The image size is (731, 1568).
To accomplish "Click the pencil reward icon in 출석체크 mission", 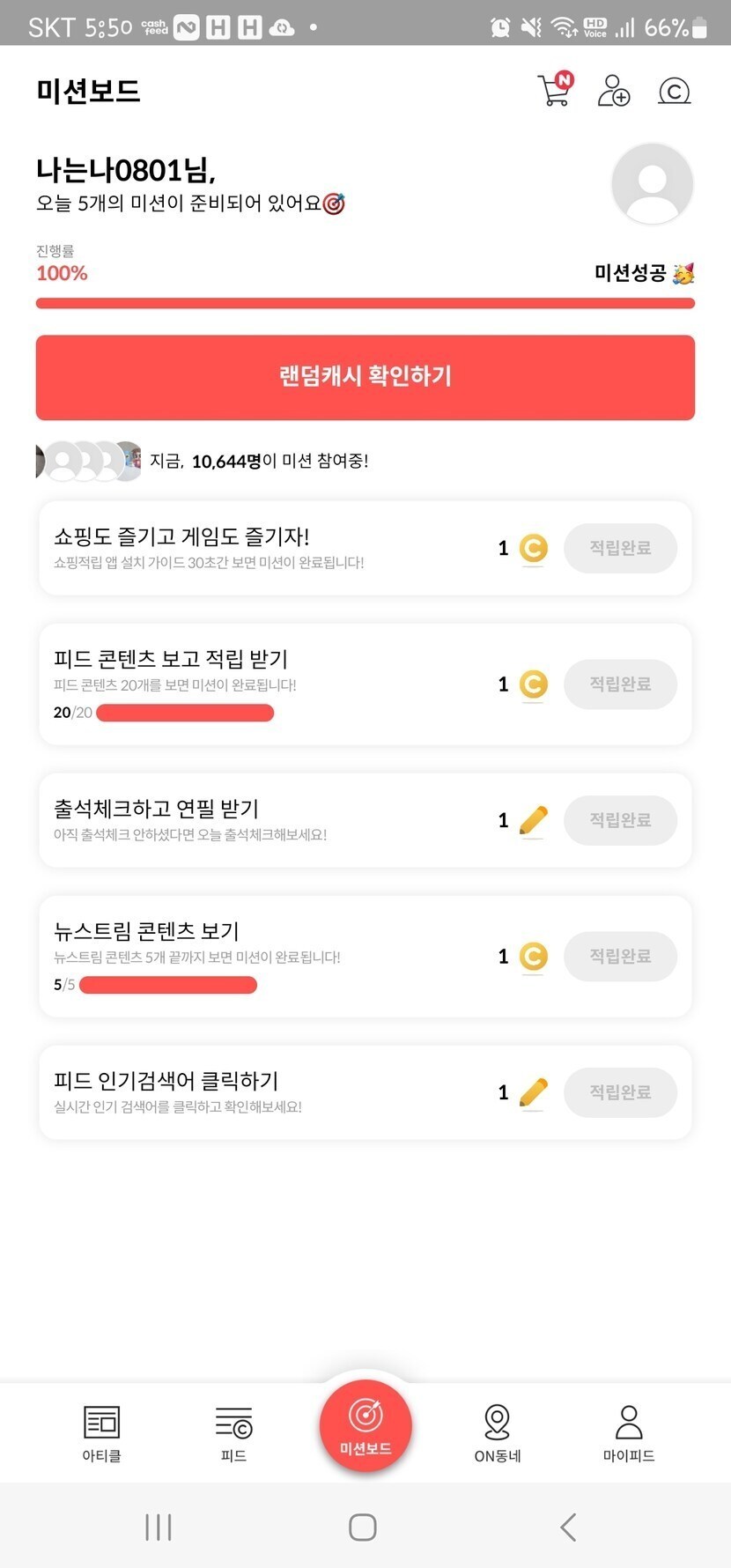I will point(533,820).
